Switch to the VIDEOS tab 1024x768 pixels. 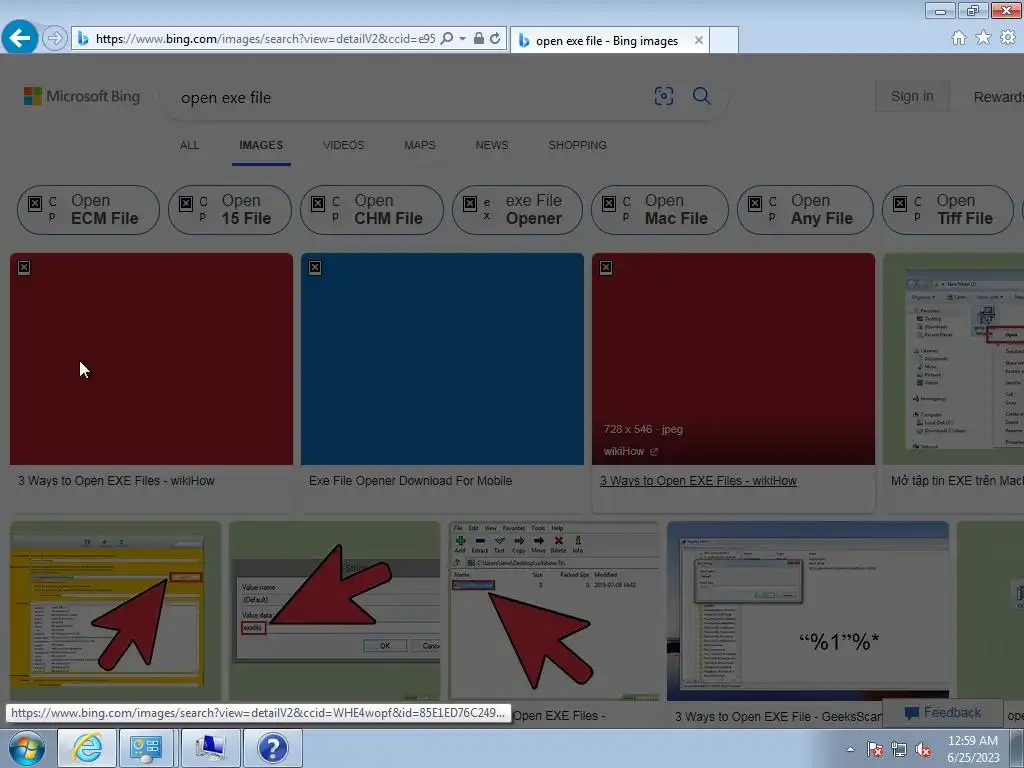(344, 145)
